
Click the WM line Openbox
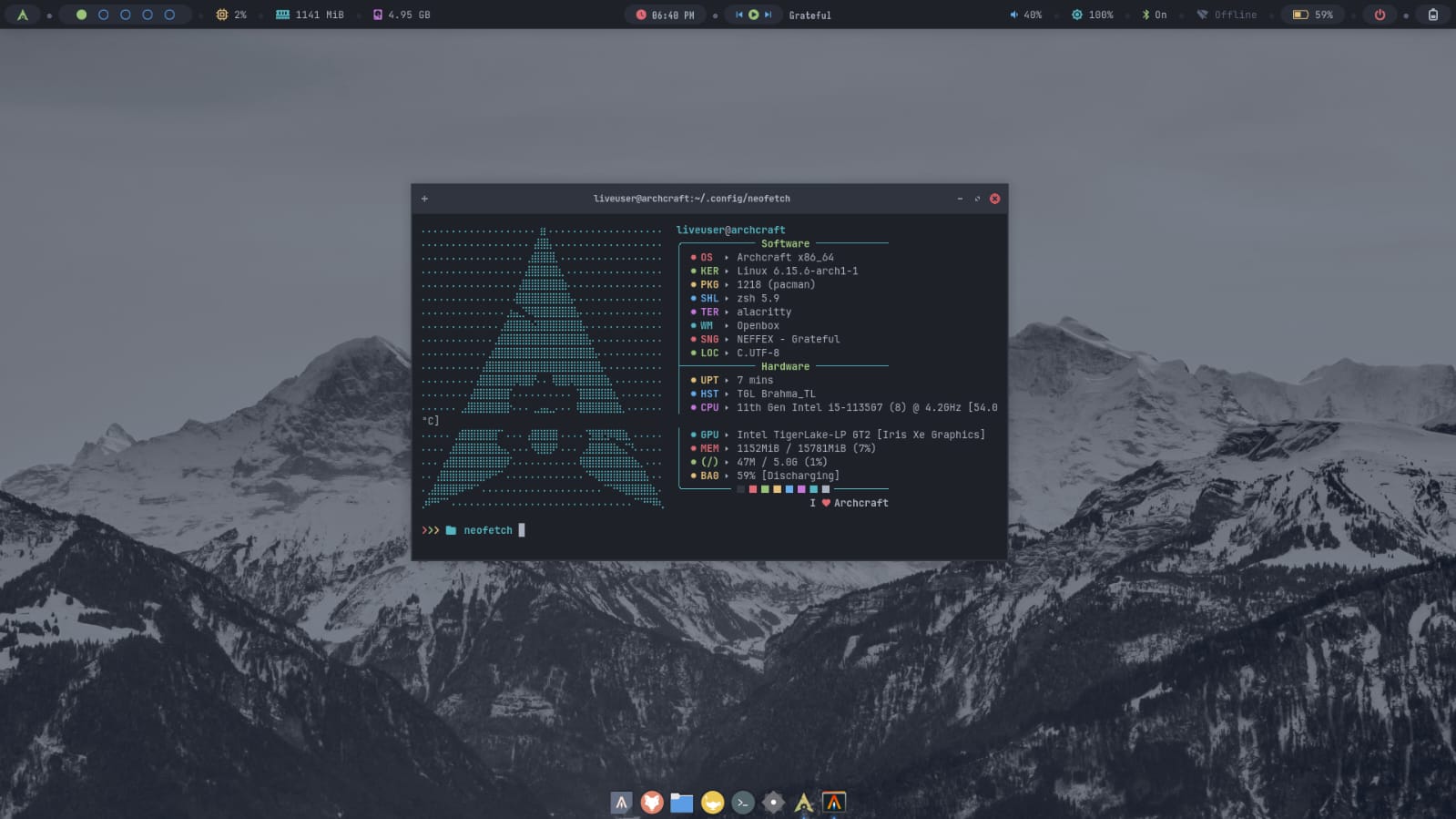pos(734,326)
